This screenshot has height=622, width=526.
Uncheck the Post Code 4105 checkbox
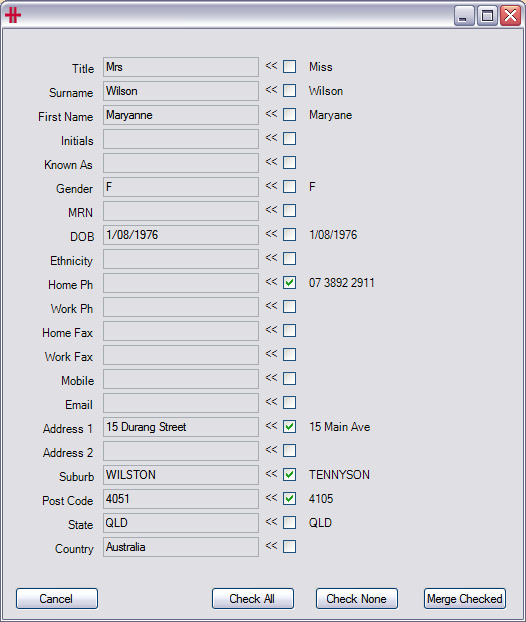point(290,498)
